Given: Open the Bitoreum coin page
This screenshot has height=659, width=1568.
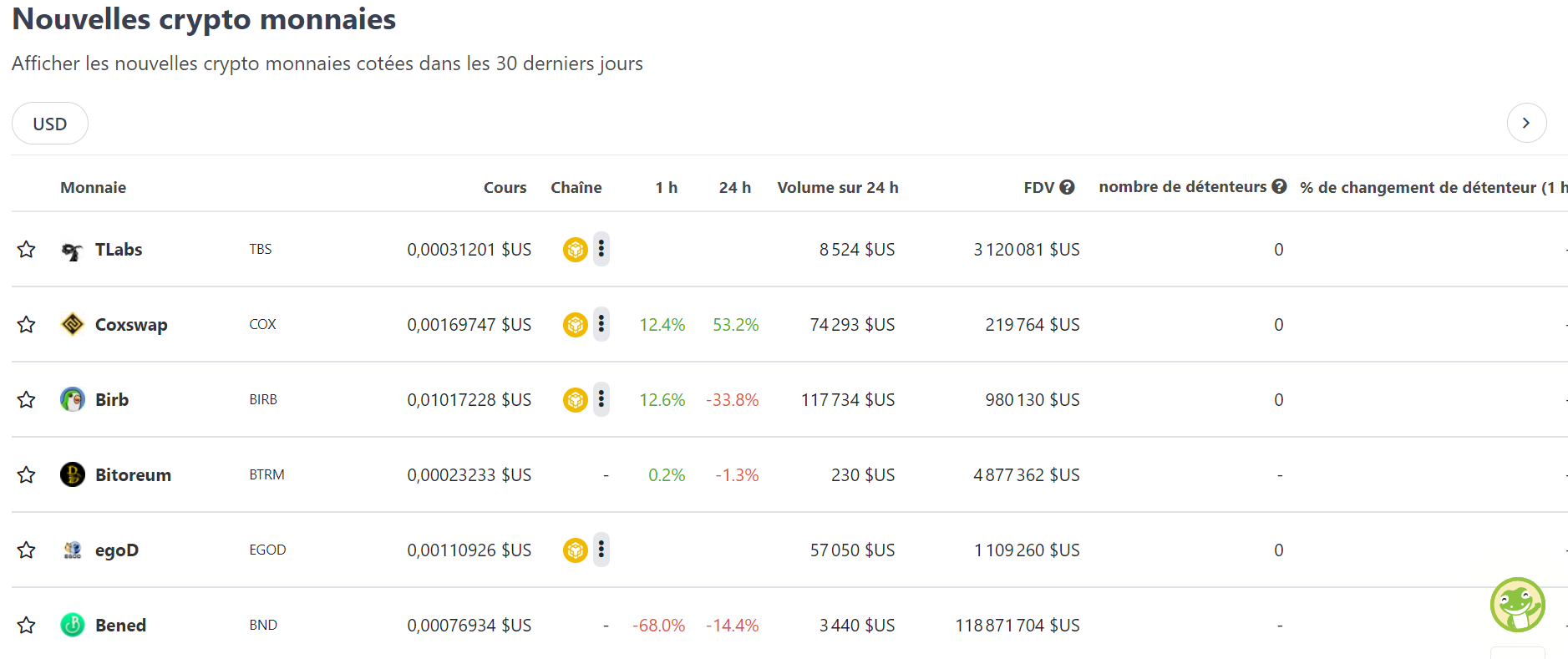Looking at the screenshot, I should [133, 474].
